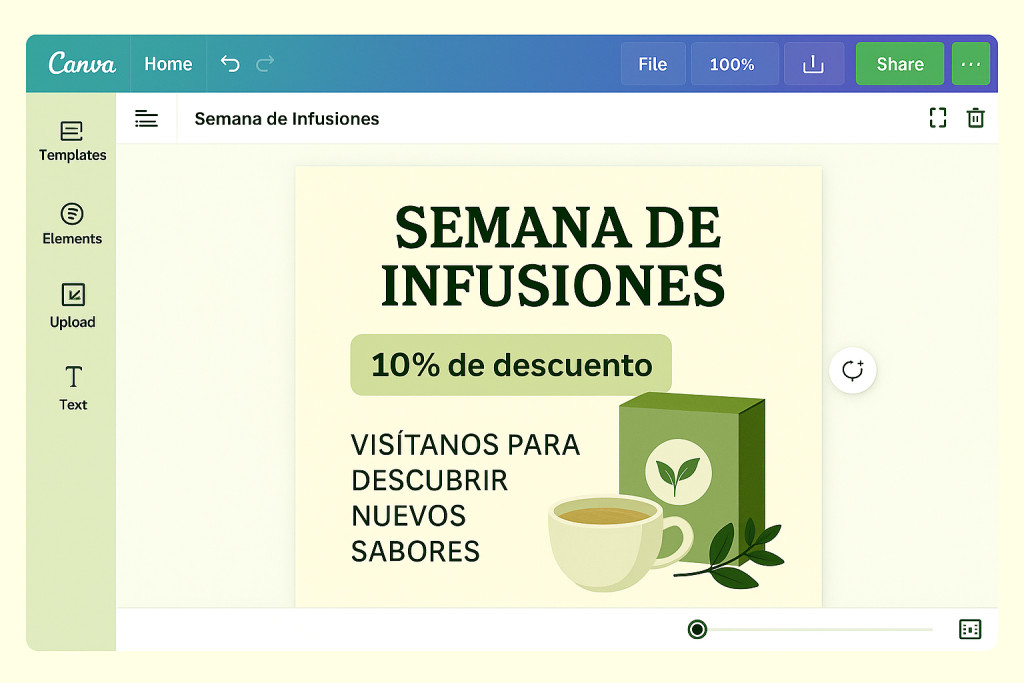Viewport: 1024px width, 683px height.
Task: Open the Templates panel
Action: [x=71, y=140]
